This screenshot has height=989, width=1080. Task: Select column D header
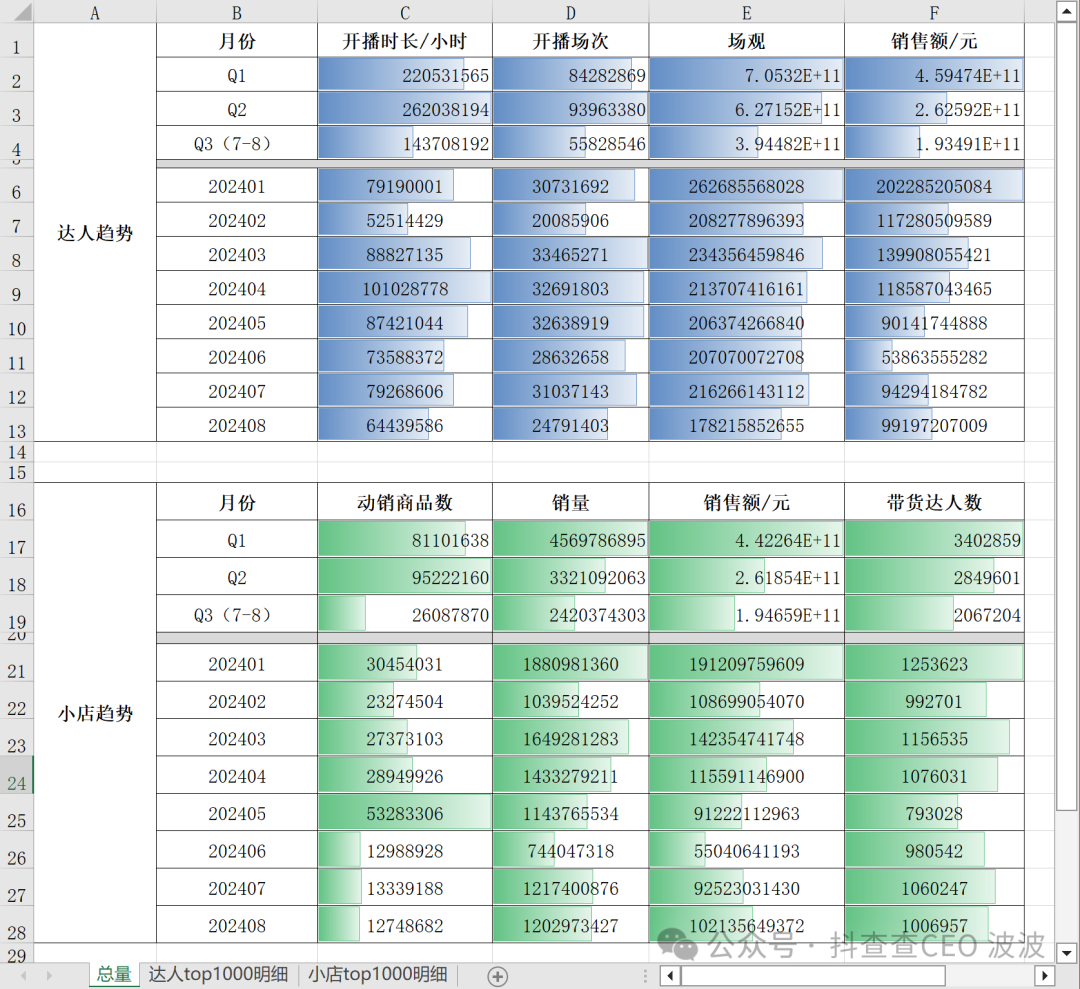point(570,13)
